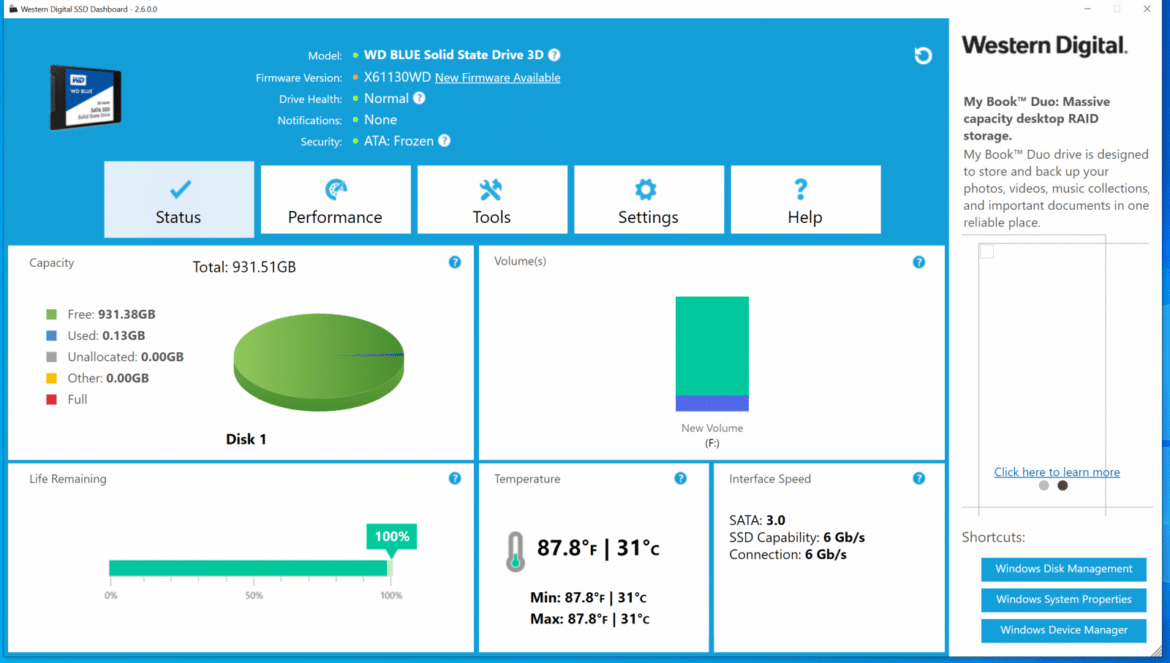Click the blue Used legend swatch
The width and height of the screenshot is (1170, 663).
51,336
